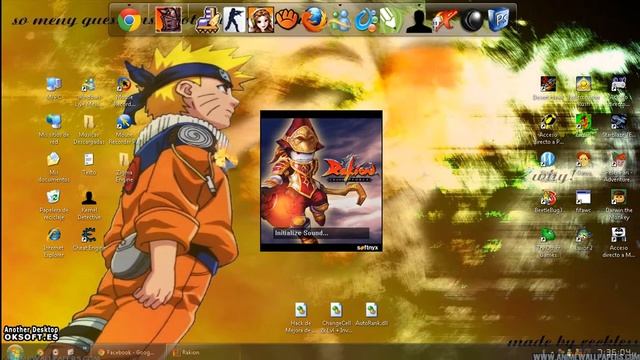Launch Internet Explorer desktop shortcut
The width and height of the screenshot is (640, 360).
point(53,242)
